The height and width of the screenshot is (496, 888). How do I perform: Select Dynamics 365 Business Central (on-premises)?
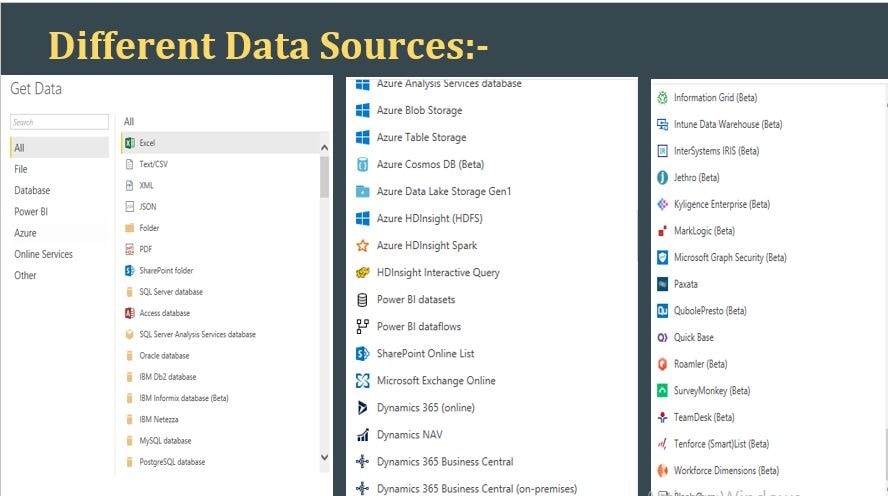click(477, 489)
